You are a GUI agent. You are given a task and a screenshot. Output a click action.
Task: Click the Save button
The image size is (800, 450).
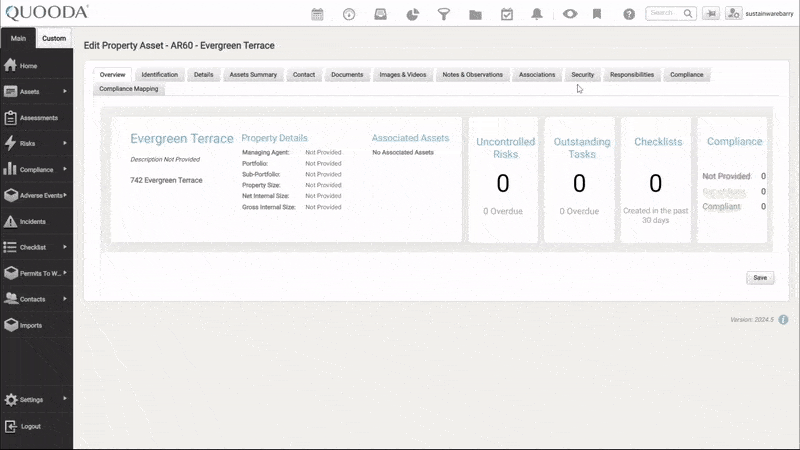(x=760, y=278)
